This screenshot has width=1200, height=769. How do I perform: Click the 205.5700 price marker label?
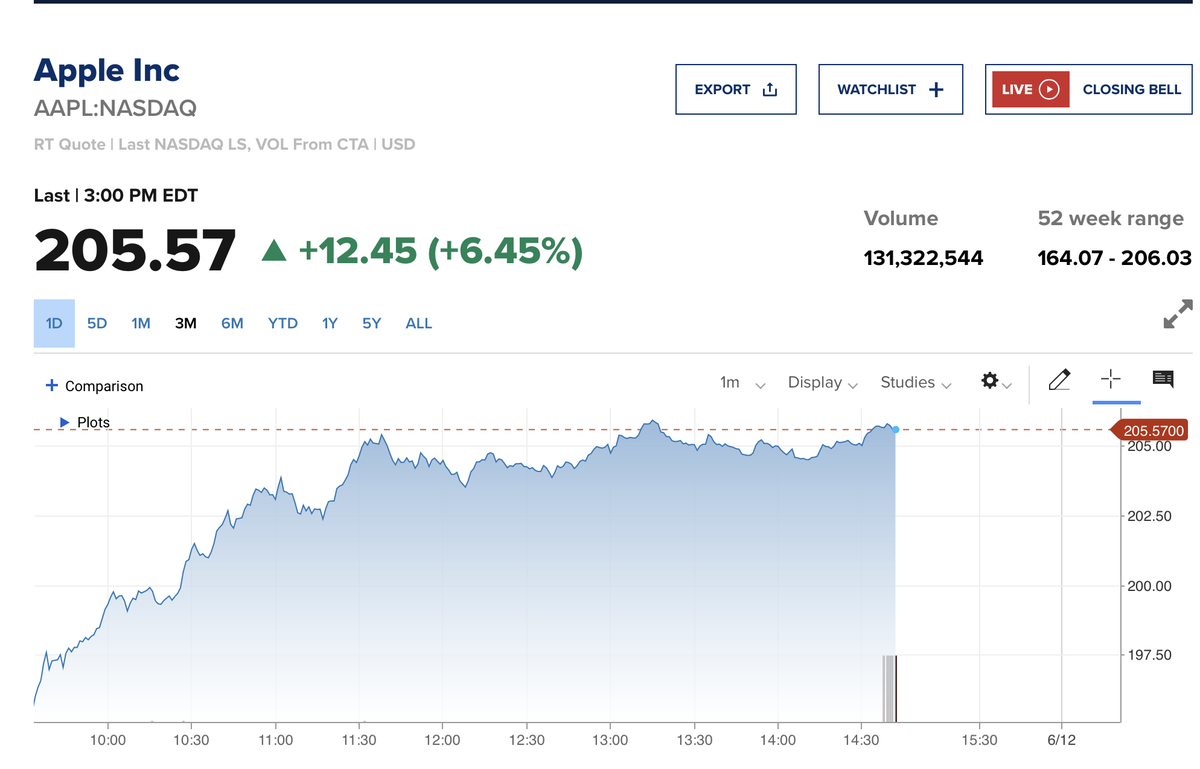tap(1149, 431)
